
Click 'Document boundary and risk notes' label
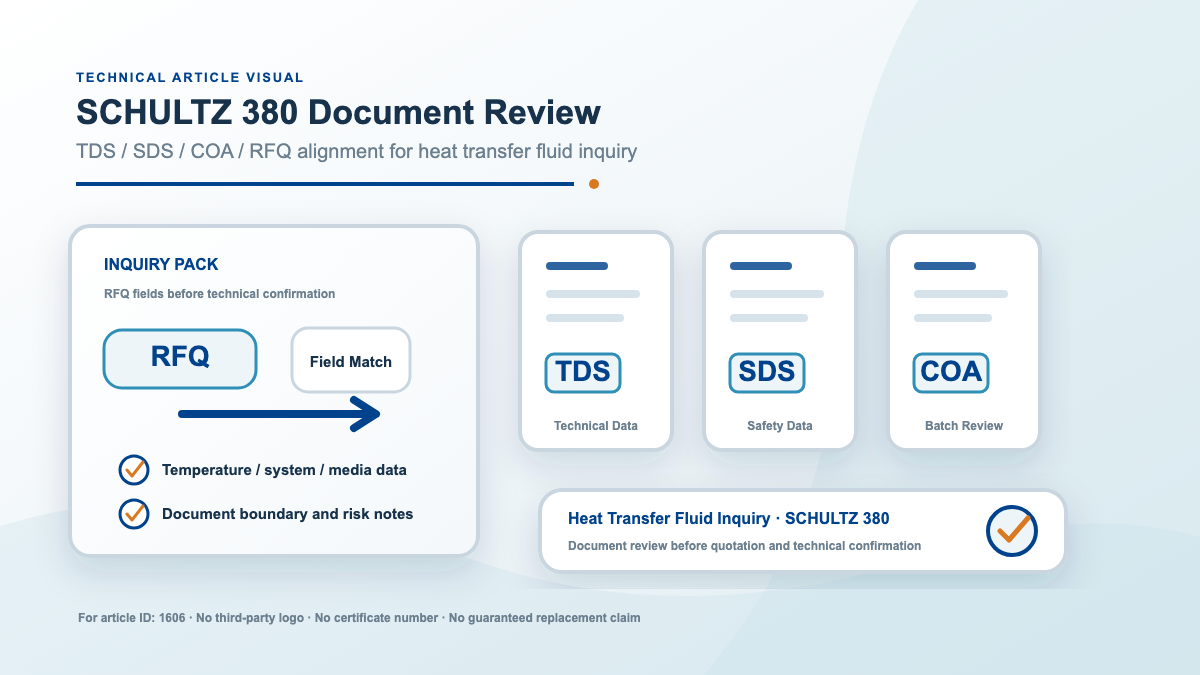pos(287,513)
